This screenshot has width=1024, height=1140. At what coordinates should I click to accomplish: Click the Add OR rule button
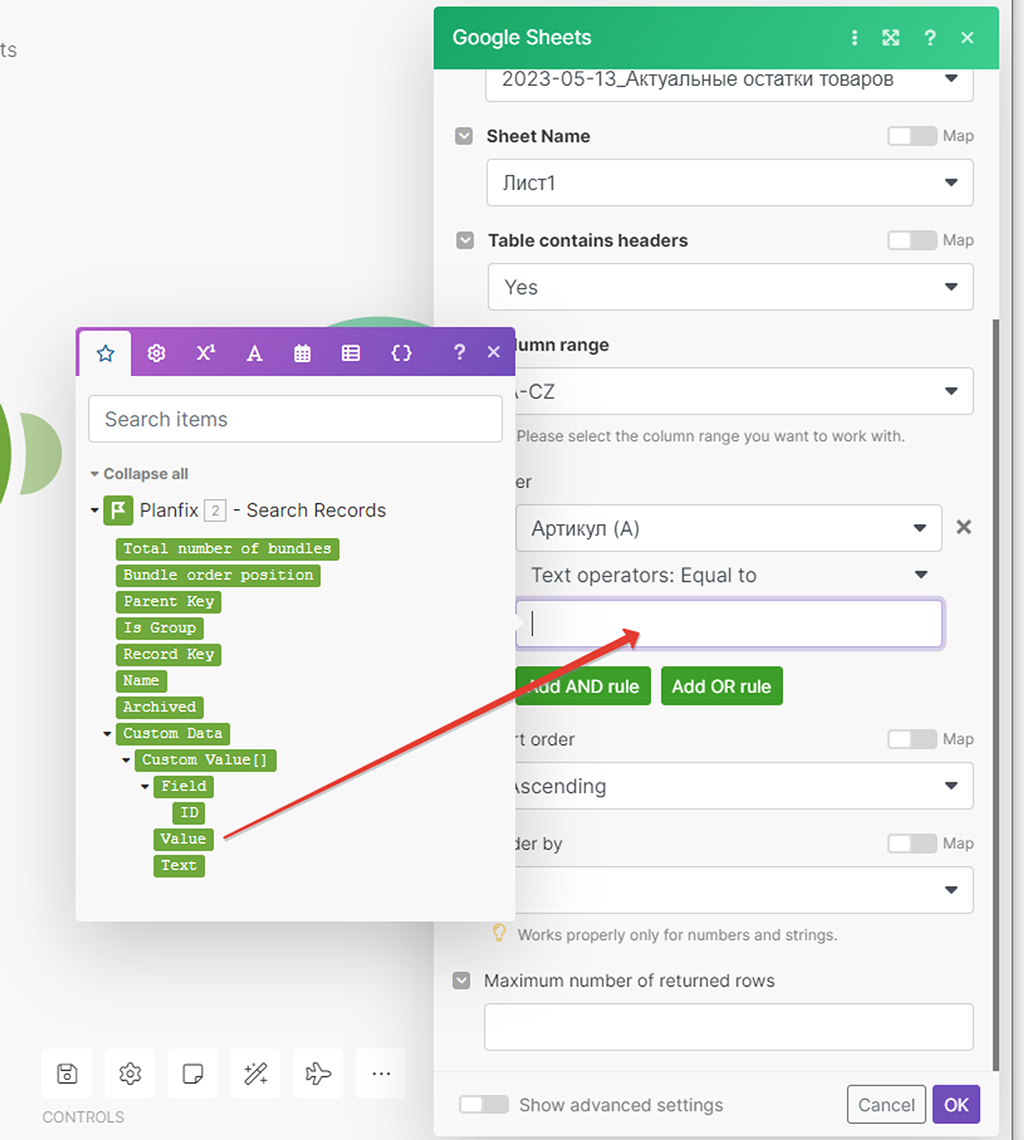(721, 686)
